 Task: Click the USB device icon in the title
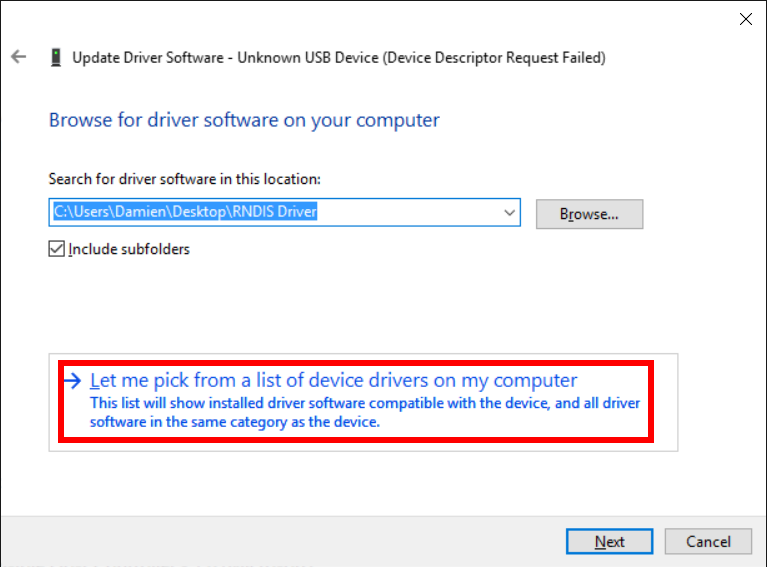[x=56, y=58]
